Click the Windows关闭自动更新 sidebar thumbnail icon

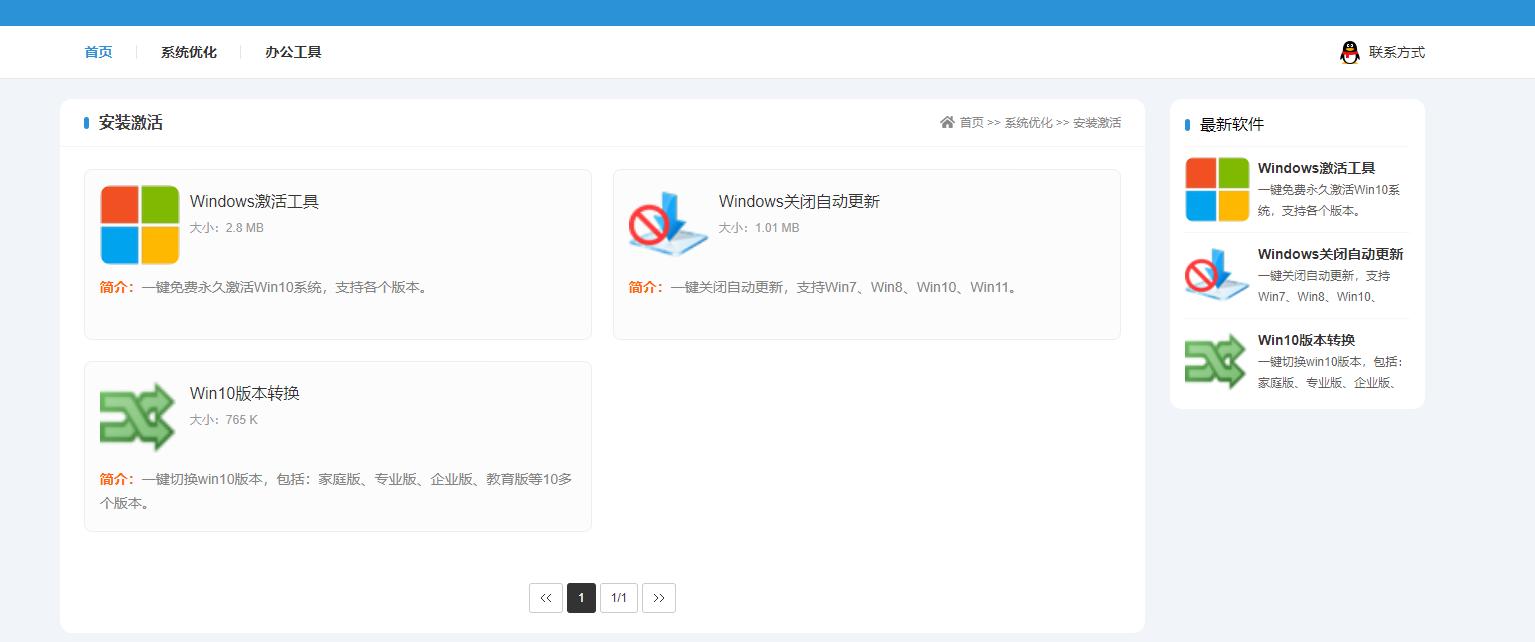click(1215, 274)
